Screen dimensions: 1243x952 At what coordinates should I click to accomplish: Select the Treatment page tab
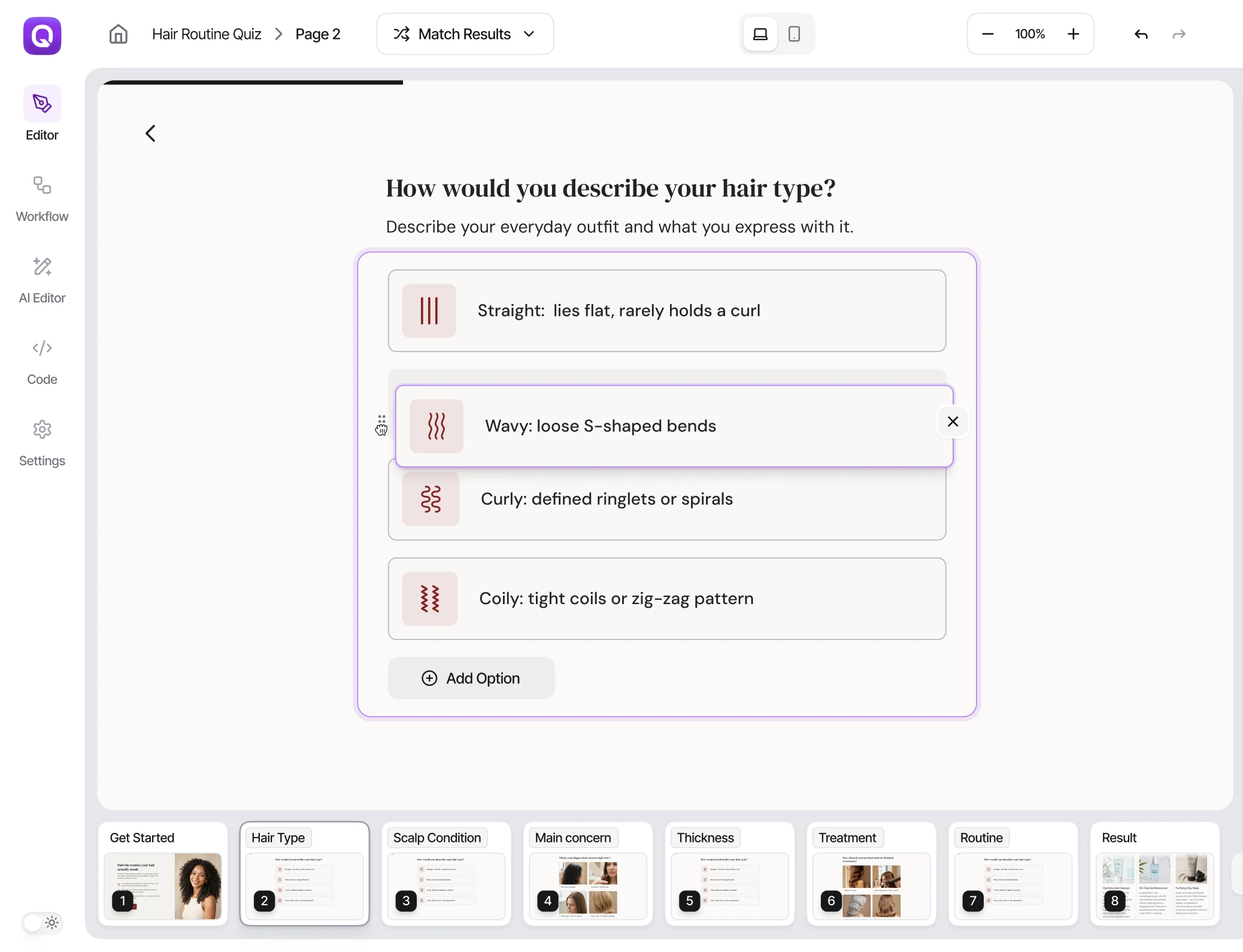[847, 838]
